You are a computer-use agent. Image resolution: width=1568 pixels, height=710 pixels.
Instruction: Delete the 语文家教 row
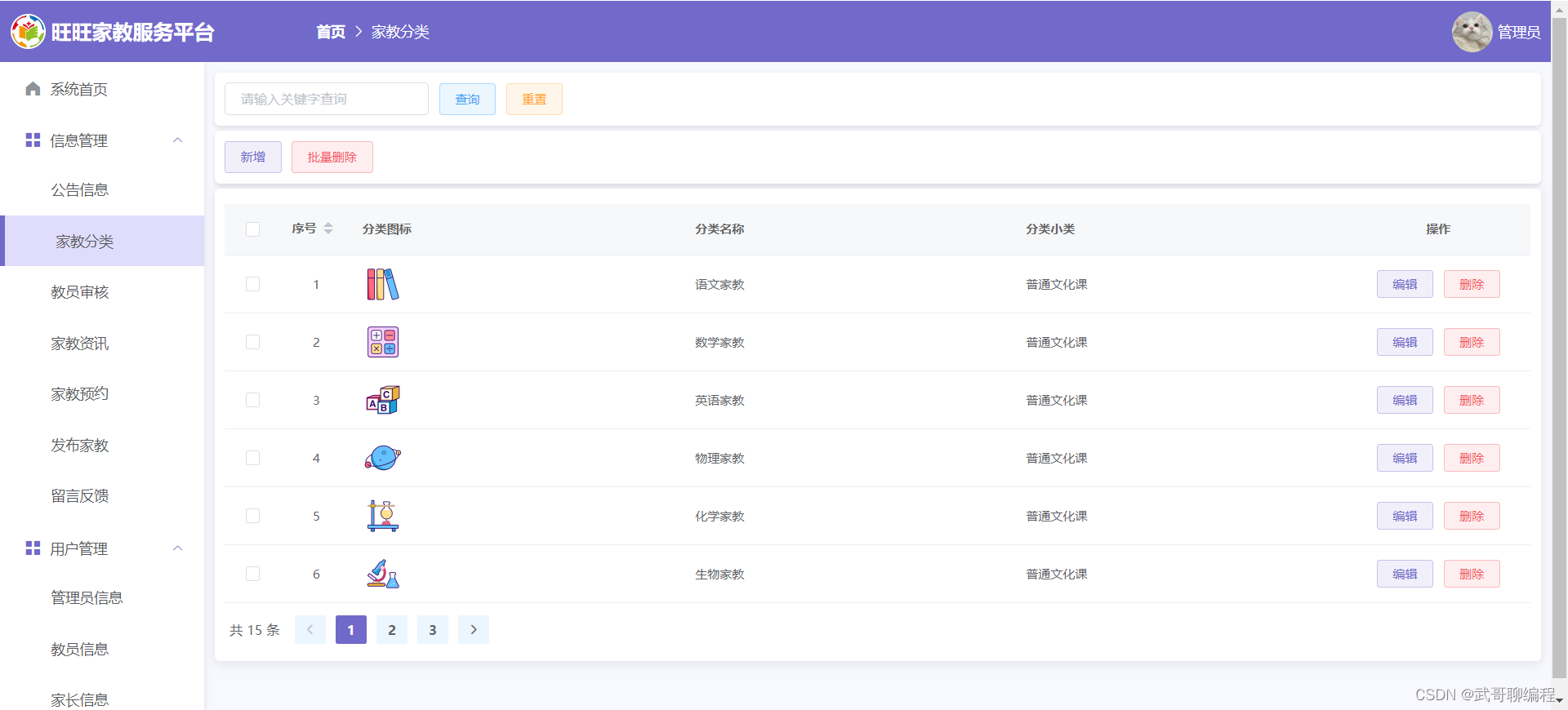pyautogui.click(x=1472, y=284)
